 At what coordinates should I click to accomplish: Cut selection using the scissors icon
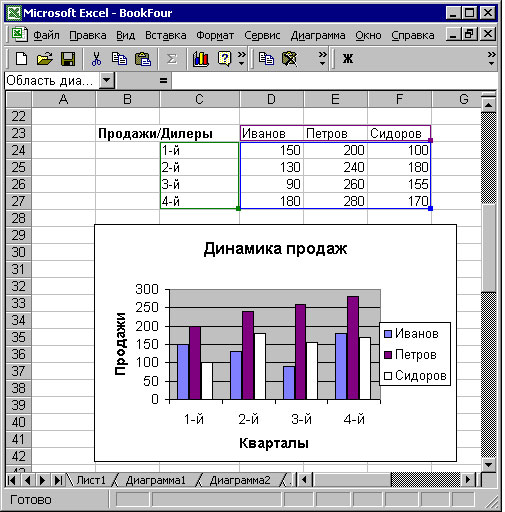(x=96, y=59)
